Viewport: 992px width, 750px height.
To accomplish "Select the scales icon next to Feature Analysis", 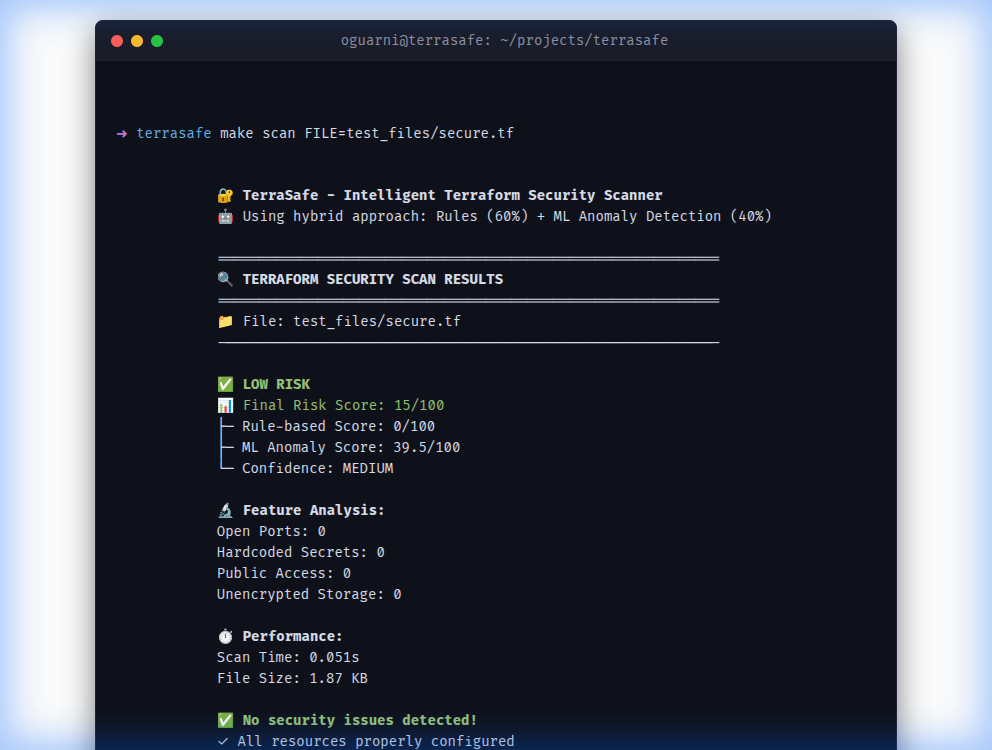I will pos(224,510).
